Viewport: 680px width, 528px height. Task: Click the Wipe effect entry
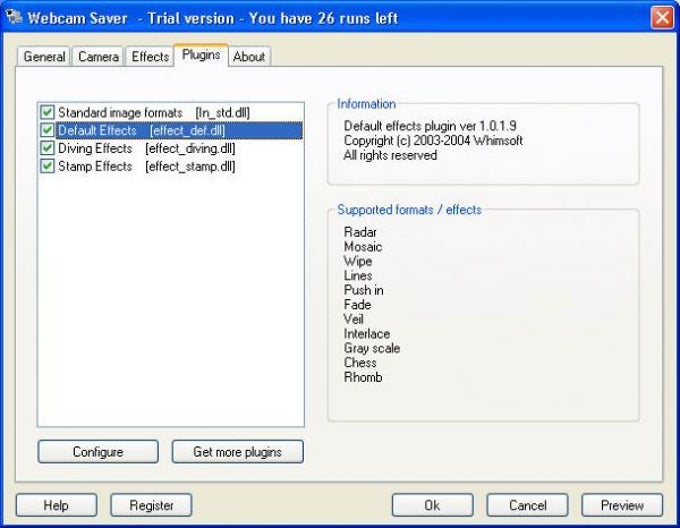358,261
